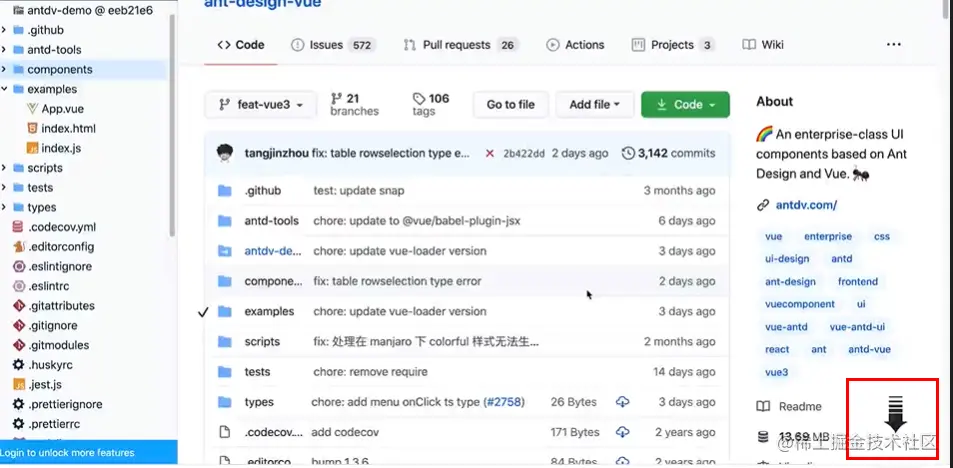The width and height of the screenshot is (953, 468).
Task: Open the tangjinzhou author link
Action: [x=277, y=153]
